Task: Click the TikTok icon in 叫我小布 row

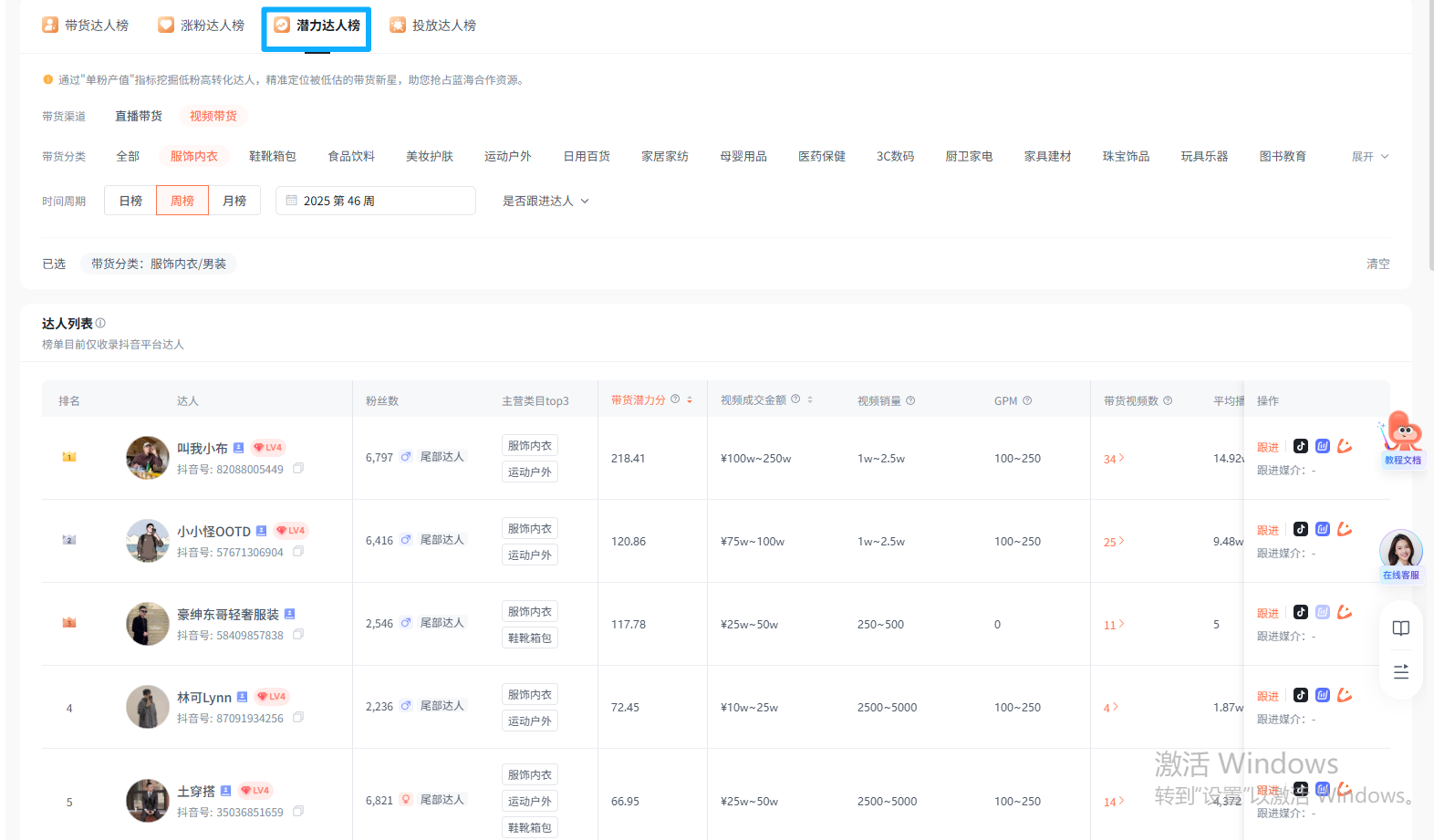Action: pos(1301,446)
